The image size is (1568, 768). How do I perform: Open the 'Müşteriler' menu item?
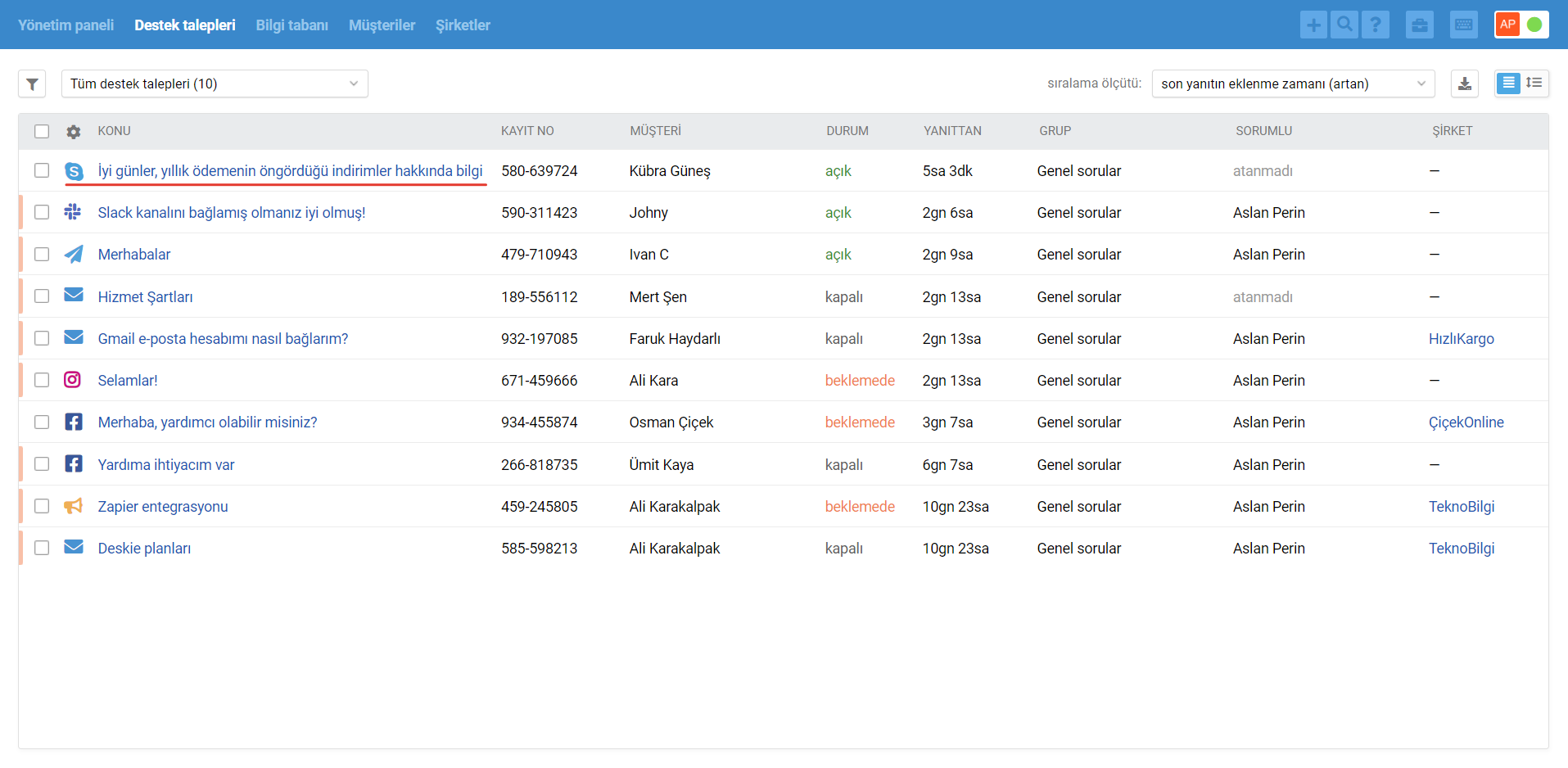tap(382, 25)
